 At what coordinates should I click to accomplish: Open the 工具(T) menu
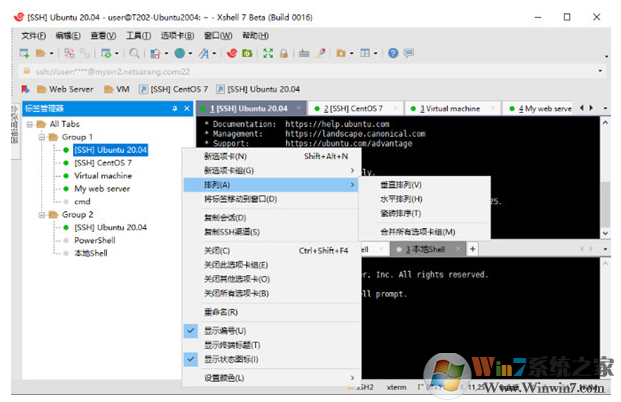pos(138,36)
